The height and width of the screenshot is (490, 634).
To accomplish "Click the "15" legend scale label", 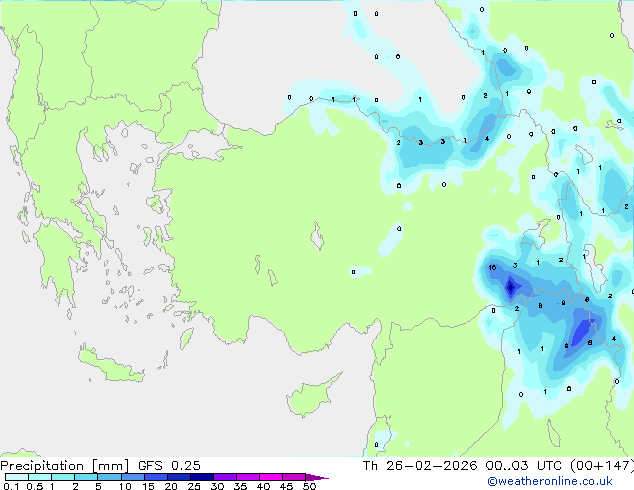I will pyautogui.click(x=148, y=486).
